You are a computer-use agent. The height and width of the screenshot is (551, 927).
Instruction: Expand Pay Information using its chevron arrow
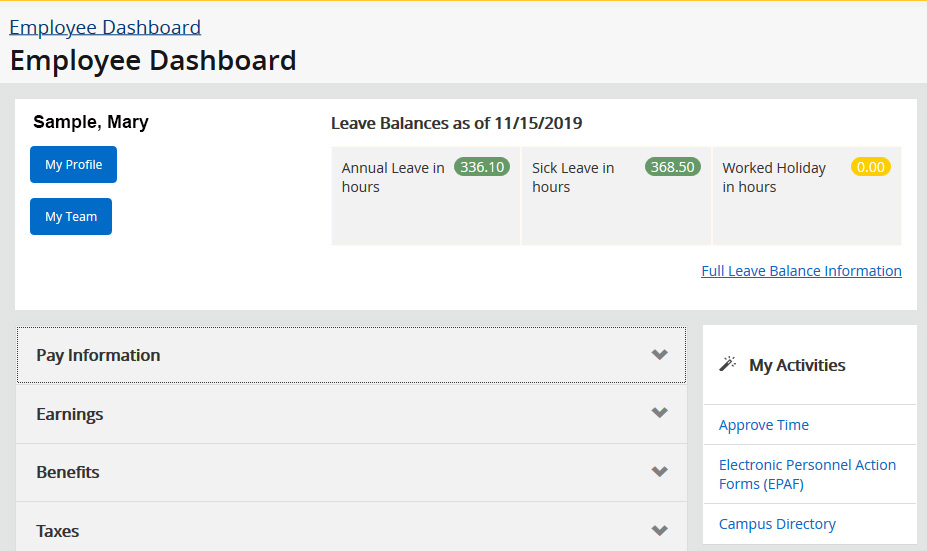[659, 355]
